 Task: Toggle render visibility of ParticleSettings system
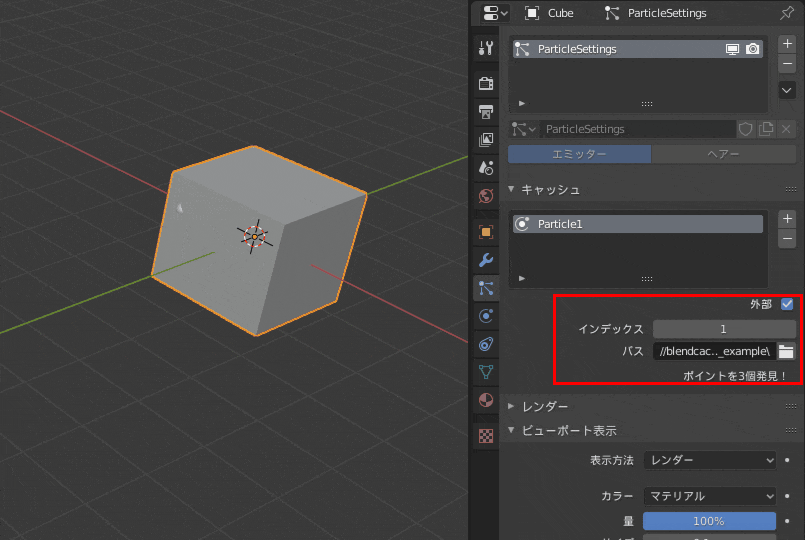point(753,49)
